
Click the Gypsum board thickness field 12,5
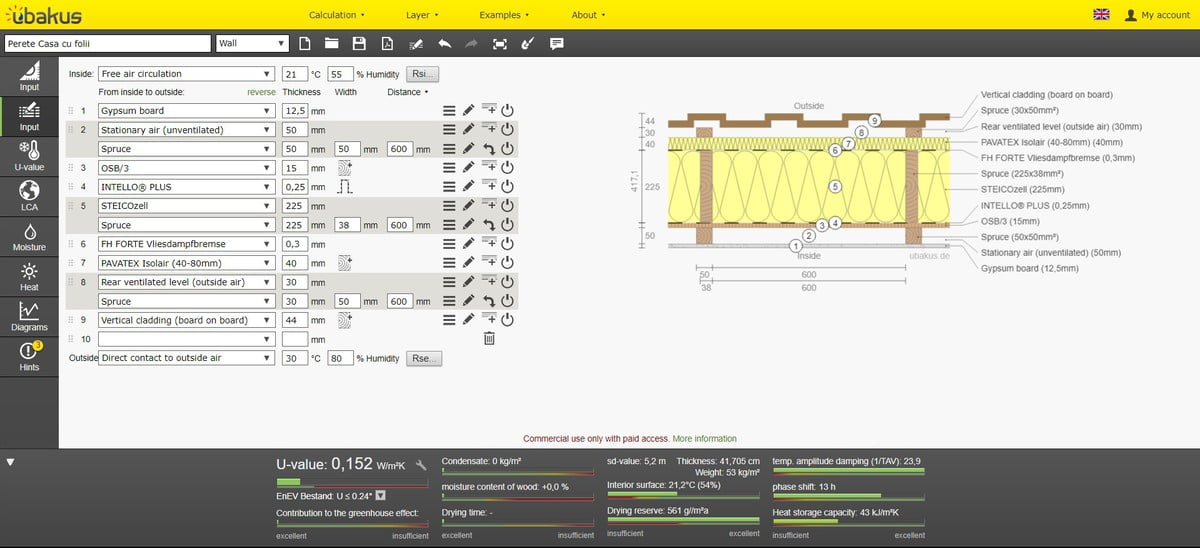coord(294,111)
